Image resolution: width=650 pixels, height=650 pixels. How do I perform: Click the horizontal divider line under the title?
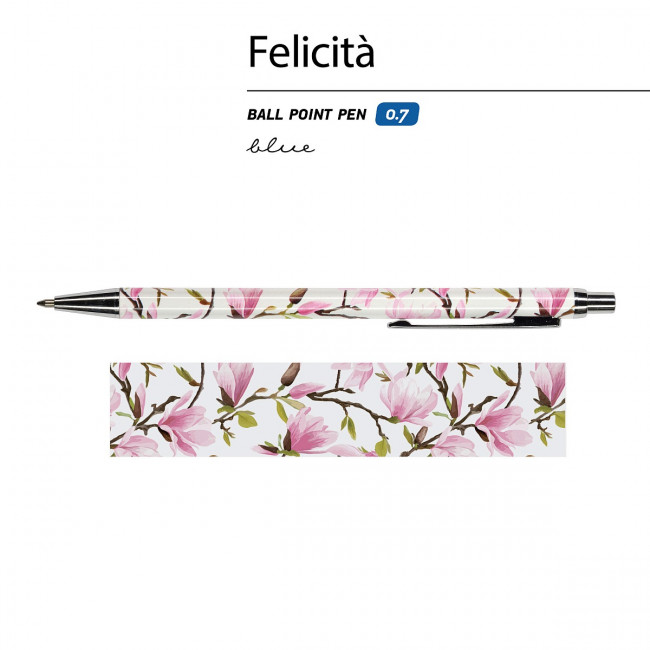coord(448,90)
